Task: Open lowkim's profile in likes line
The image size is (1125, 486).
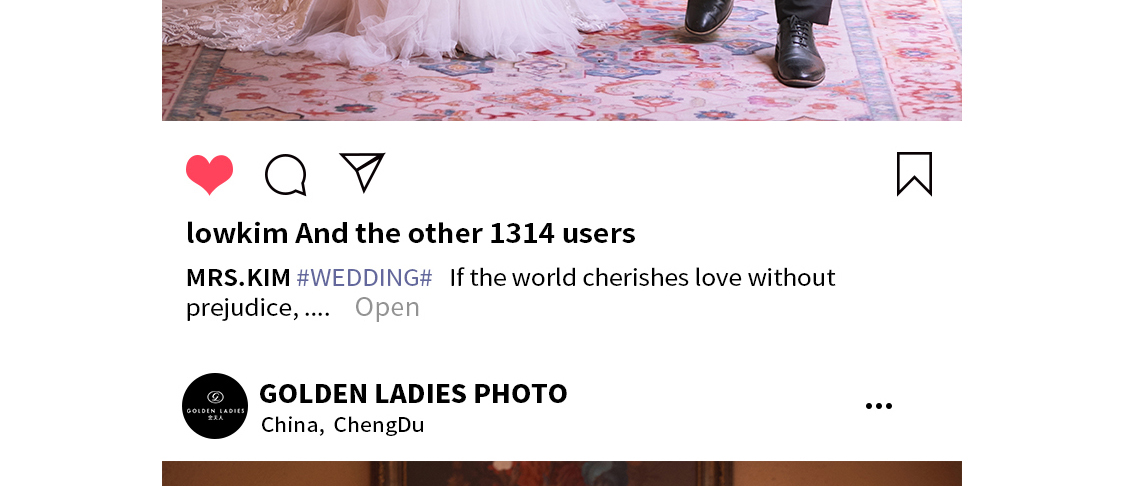Action: (x=237, y=233)
